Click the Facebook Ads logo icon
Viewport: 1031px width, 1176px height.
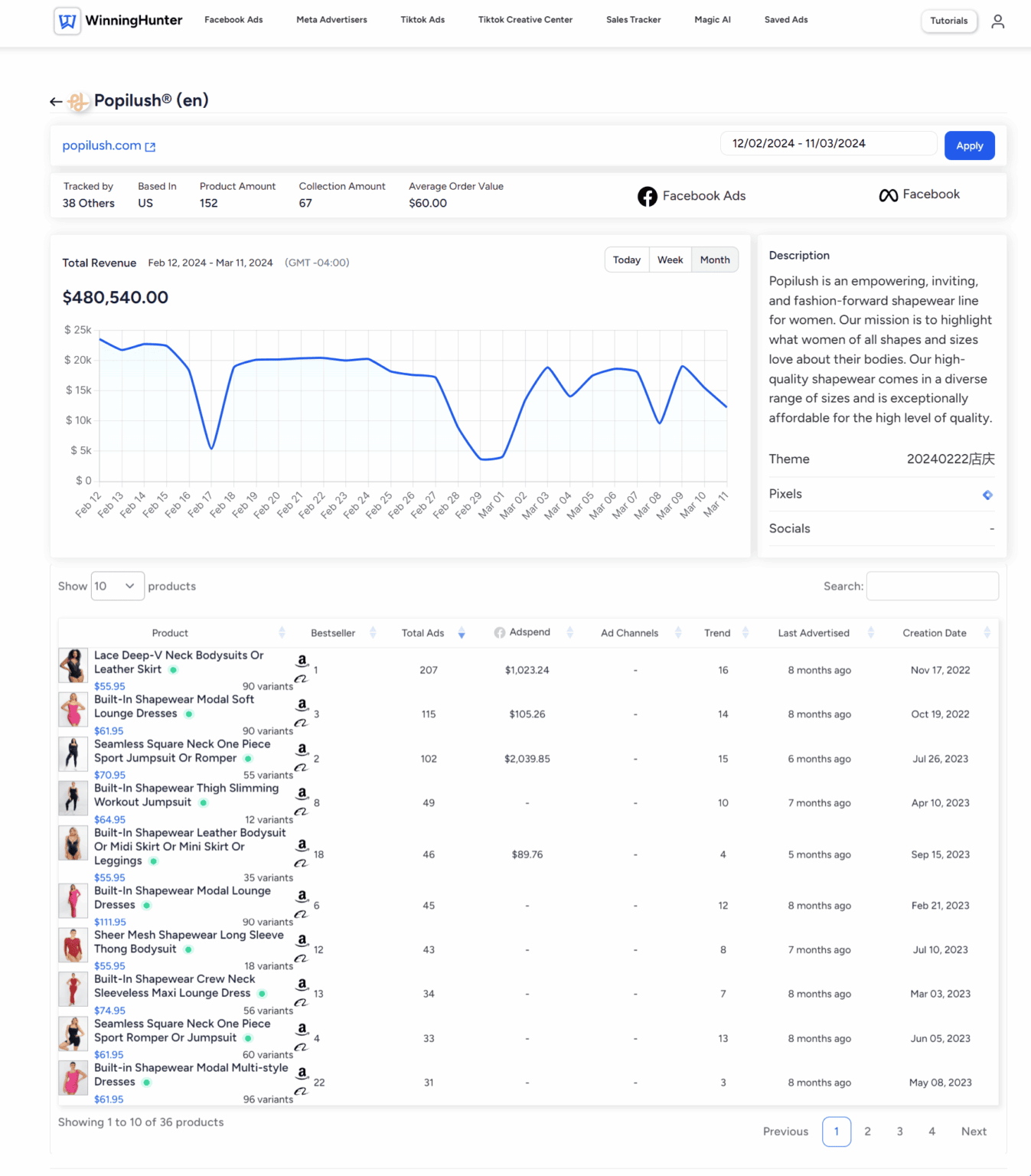648,197
